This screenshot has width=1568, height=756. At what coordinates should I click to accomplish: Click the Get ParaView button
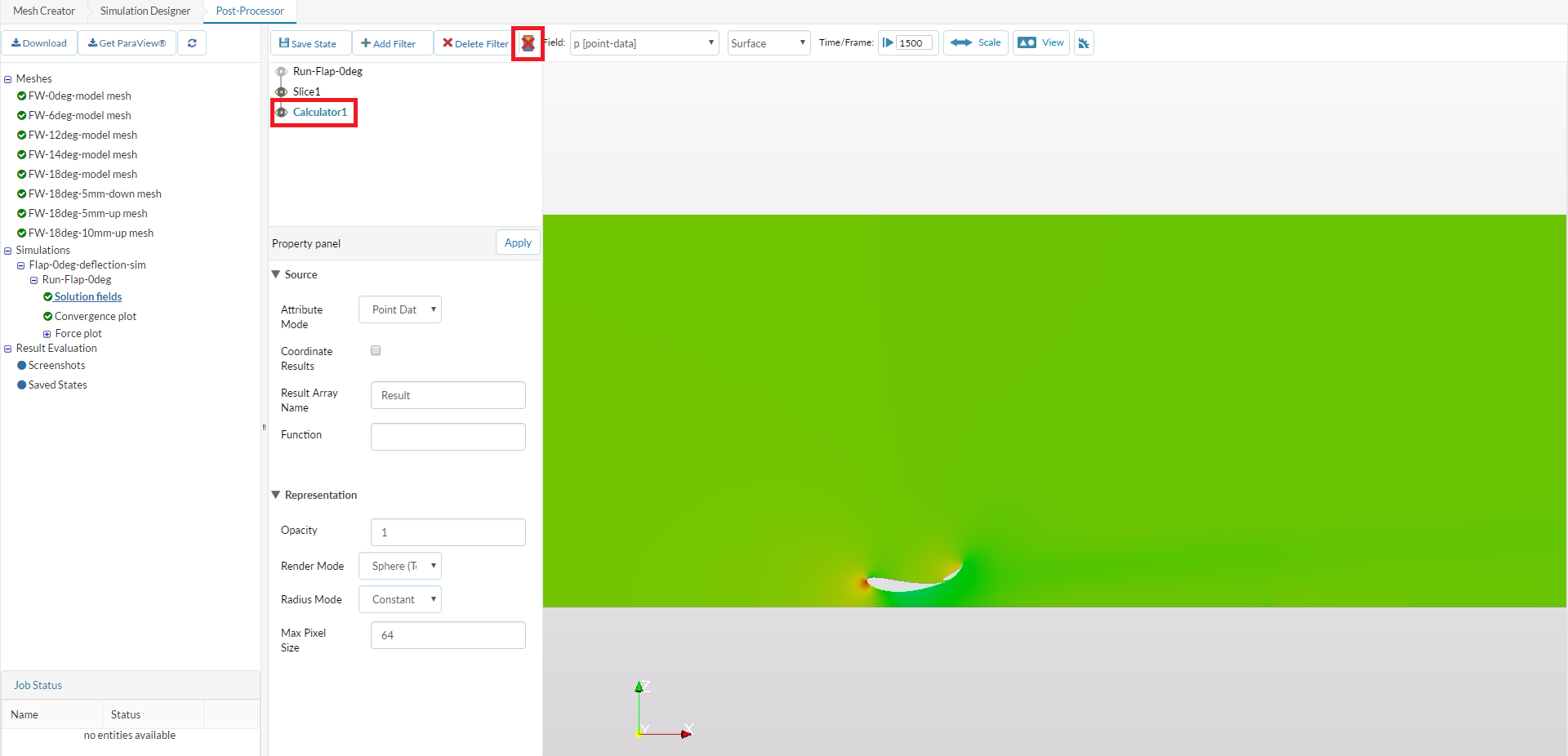[x=127, y=43]
